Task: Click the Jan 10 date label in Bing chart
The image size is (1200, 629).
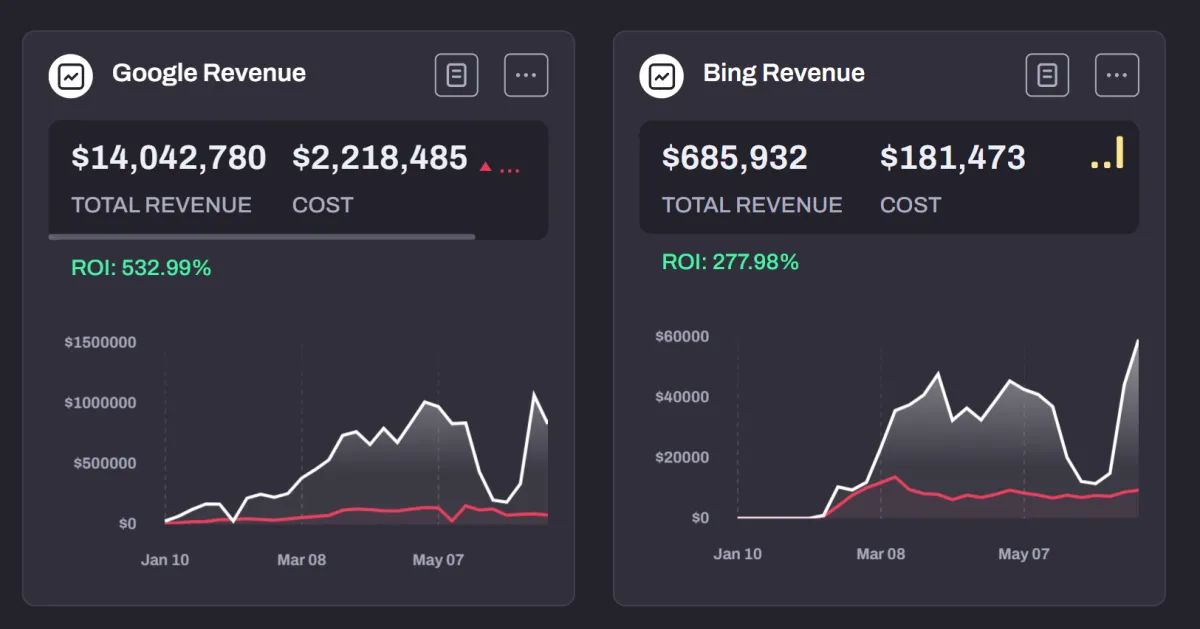Action: tap(738, 554)
